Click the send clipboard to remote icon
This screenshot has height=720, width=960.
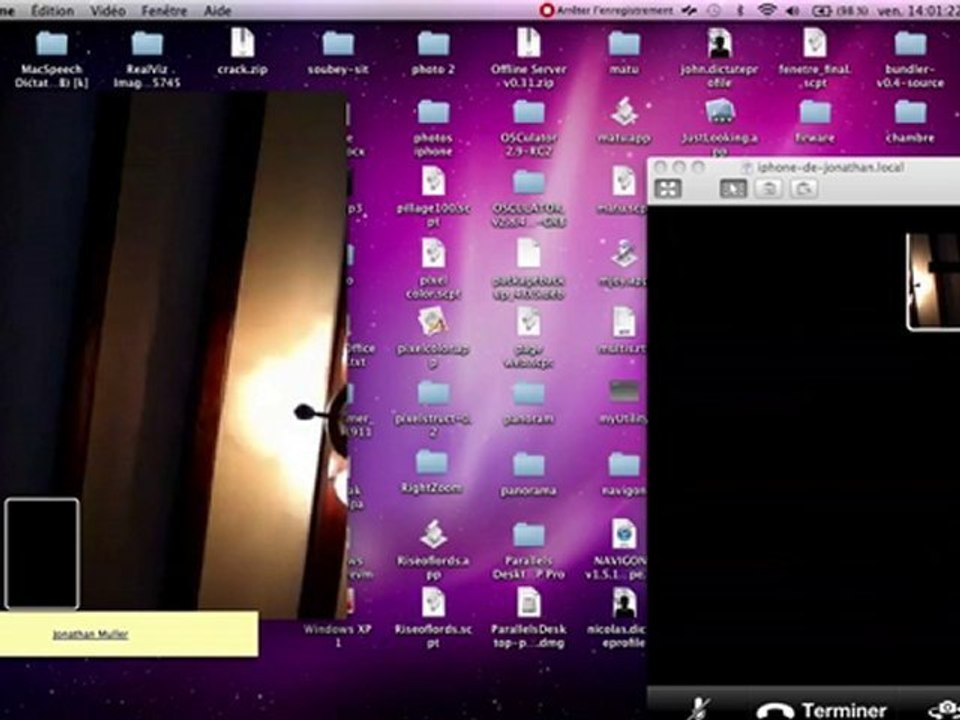(x=804, y=189)
